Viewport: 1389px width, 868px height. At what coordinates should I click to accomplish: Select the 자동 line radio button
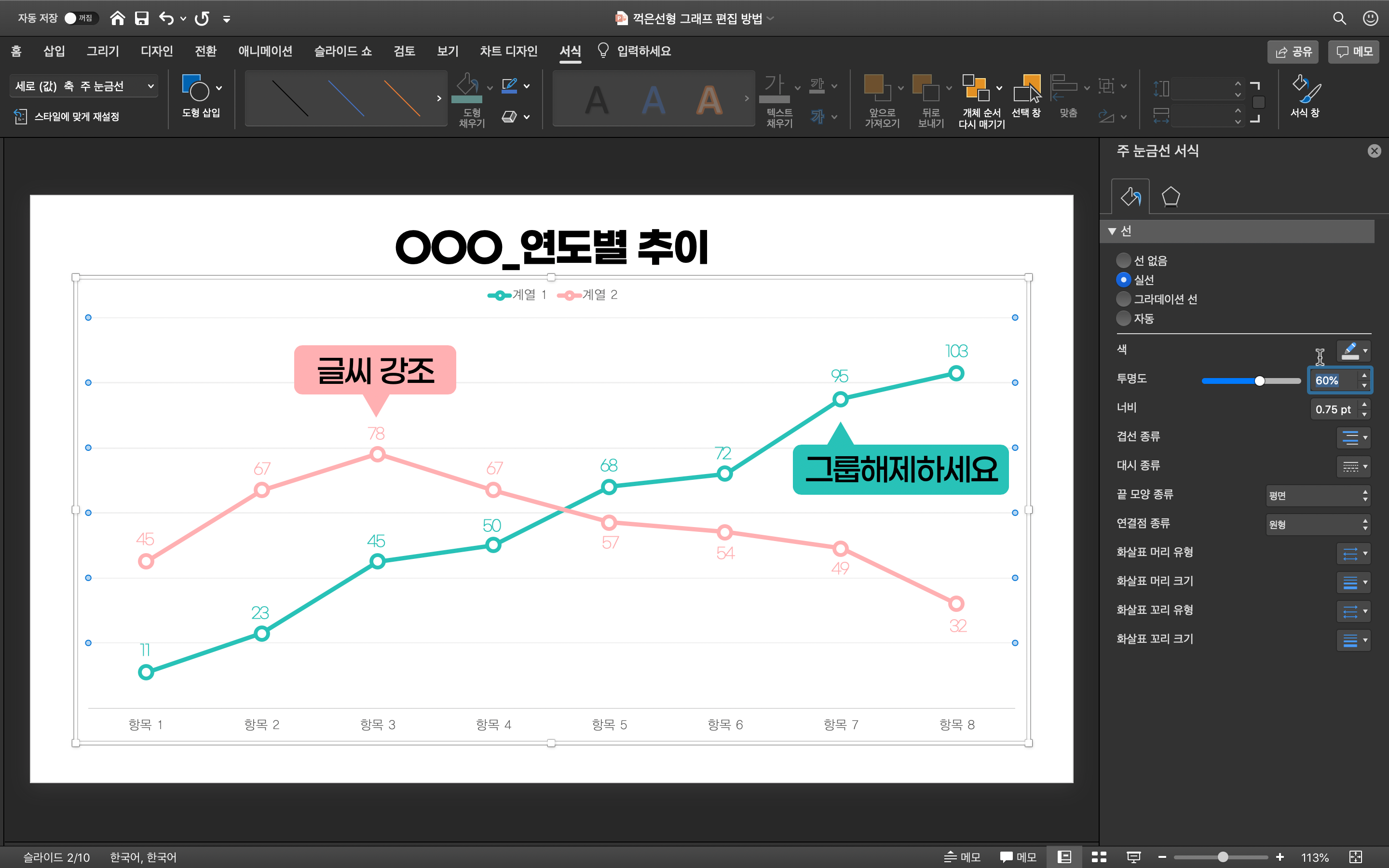1123,318
